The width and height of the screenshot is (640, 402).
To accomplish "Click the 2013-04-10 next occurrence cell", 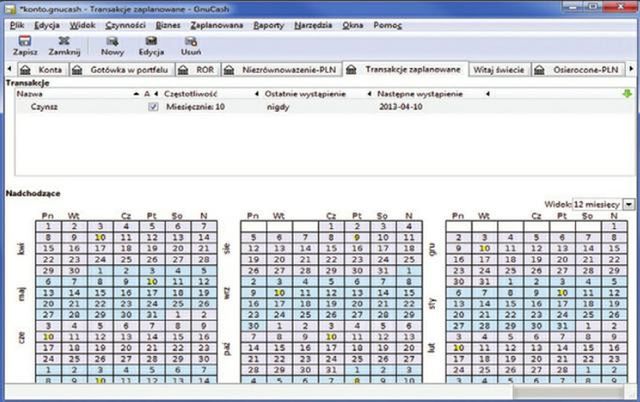I will click(x=400, y=107).
